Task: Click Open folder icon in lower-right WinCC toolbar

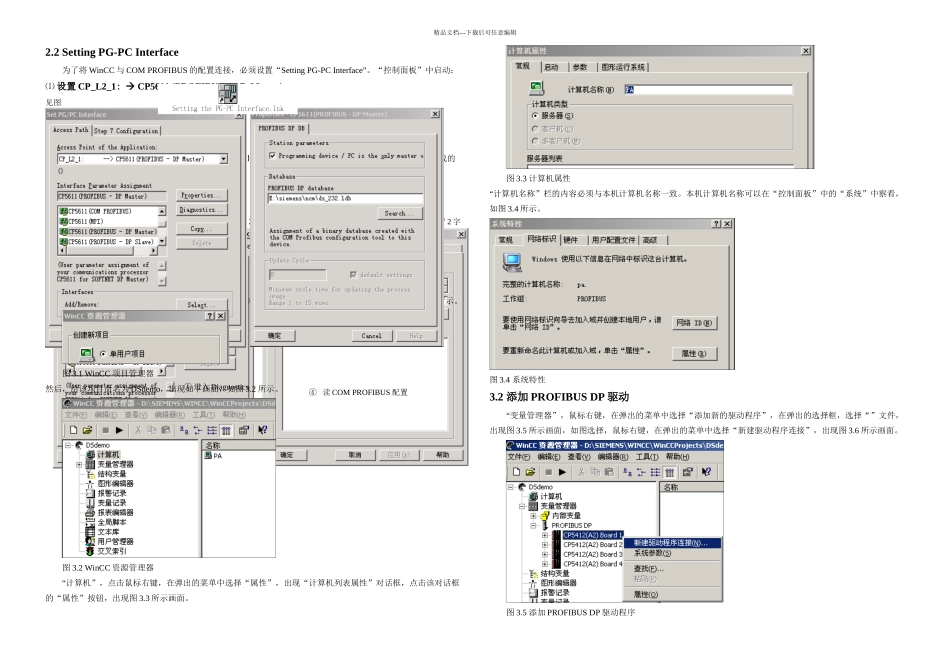Action: 530,472
